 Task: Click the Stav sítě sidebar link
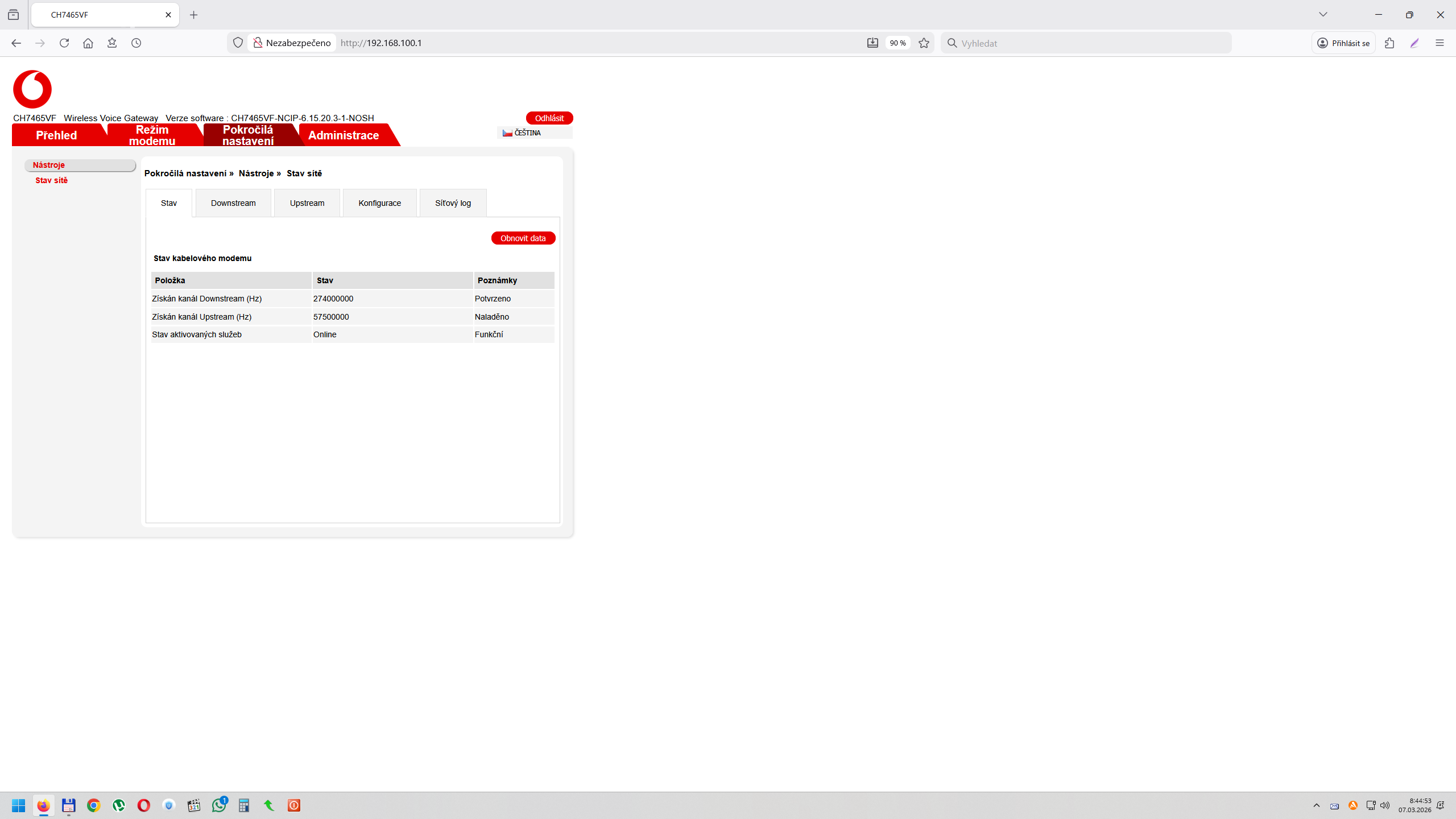click(x=51, y=180)
